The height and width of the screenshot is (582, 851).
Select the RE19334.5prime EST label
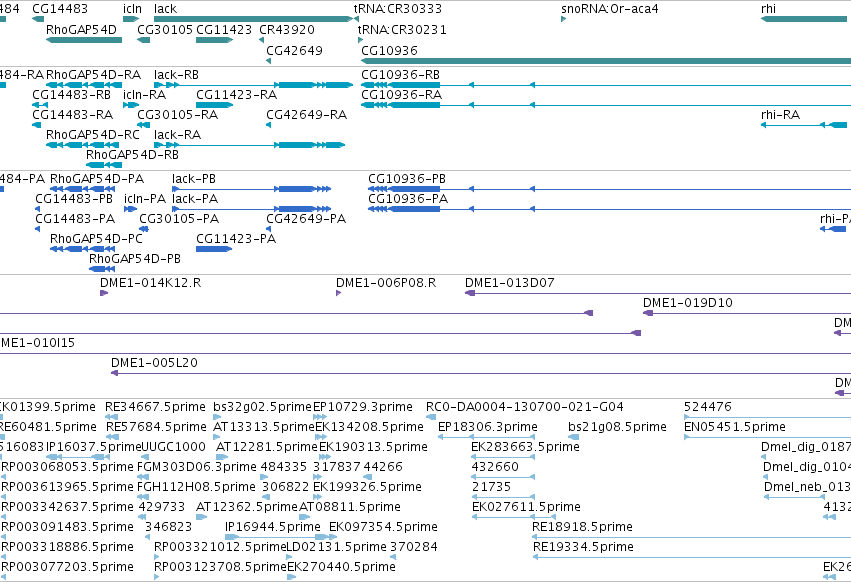[x=583, y=547]
